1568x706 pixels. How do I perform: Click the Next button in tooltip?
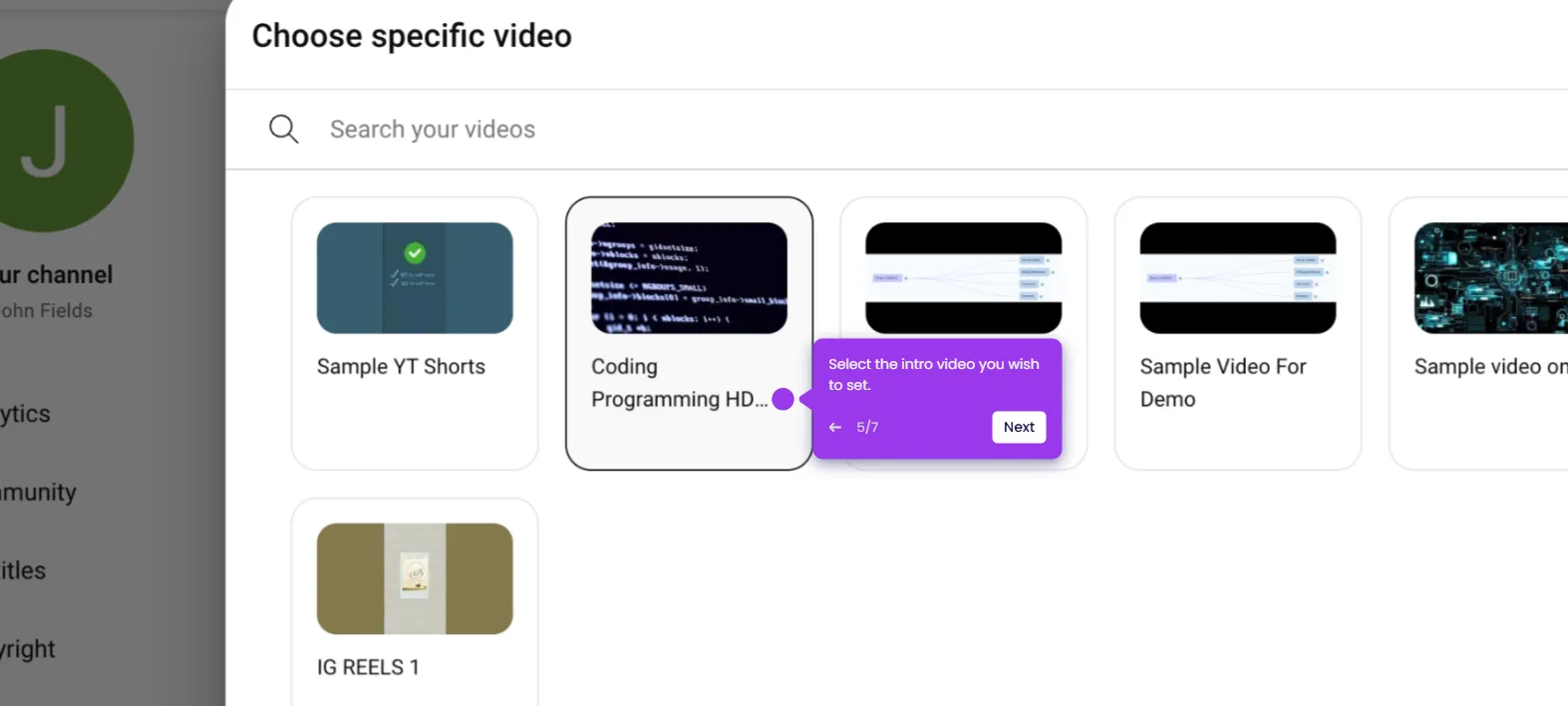1019,427
